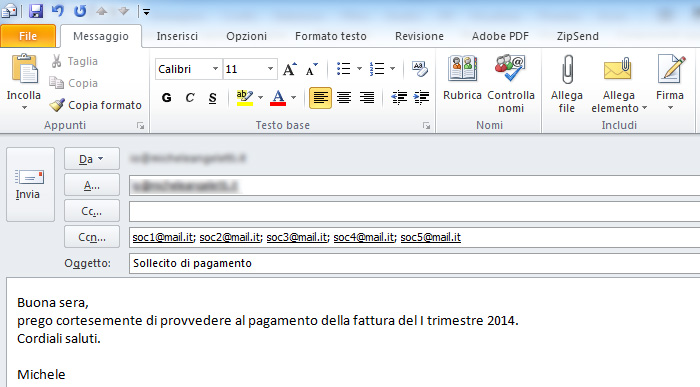
Task: Expand numbered list styles arrow
Action: pos(392,69)
